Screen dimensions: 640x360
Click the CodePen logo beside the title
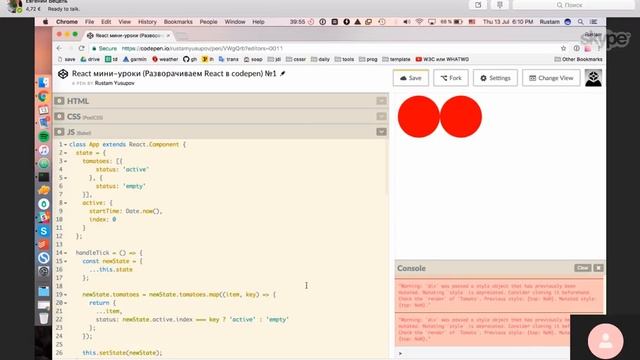[63, 74]
